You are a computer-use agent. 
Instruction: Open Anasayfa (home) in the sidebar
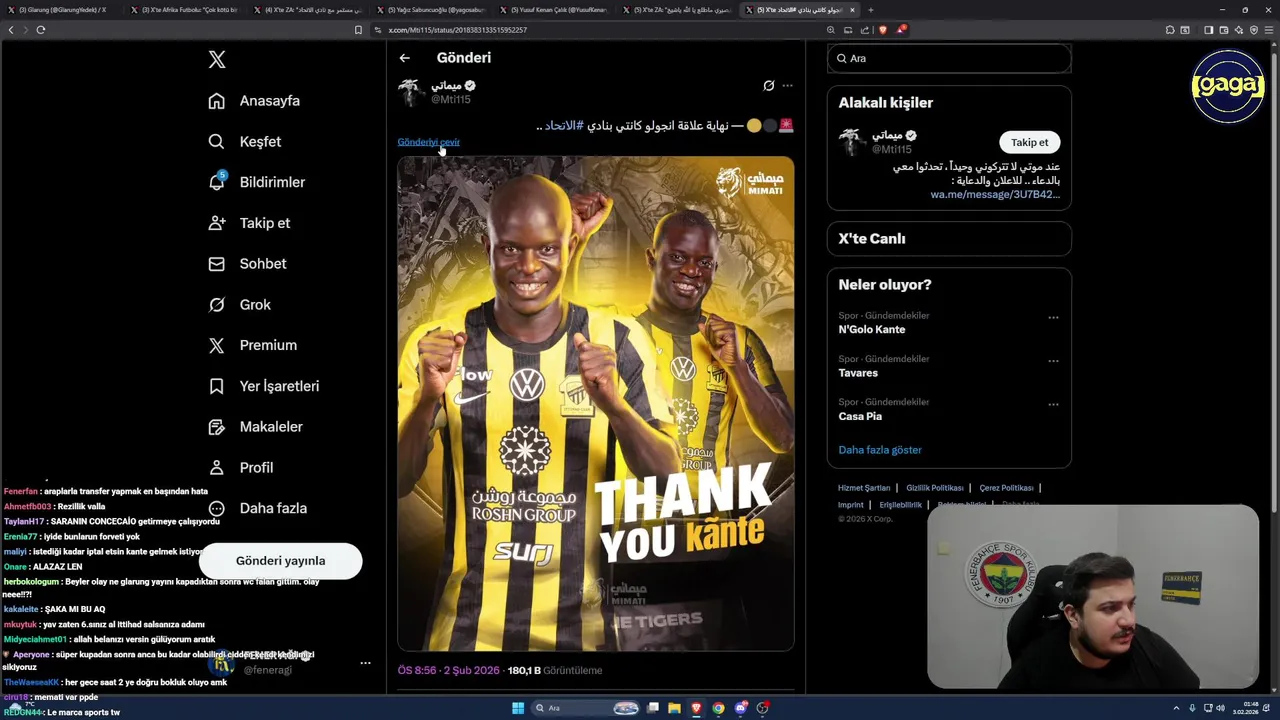click(x=254, y=101)
